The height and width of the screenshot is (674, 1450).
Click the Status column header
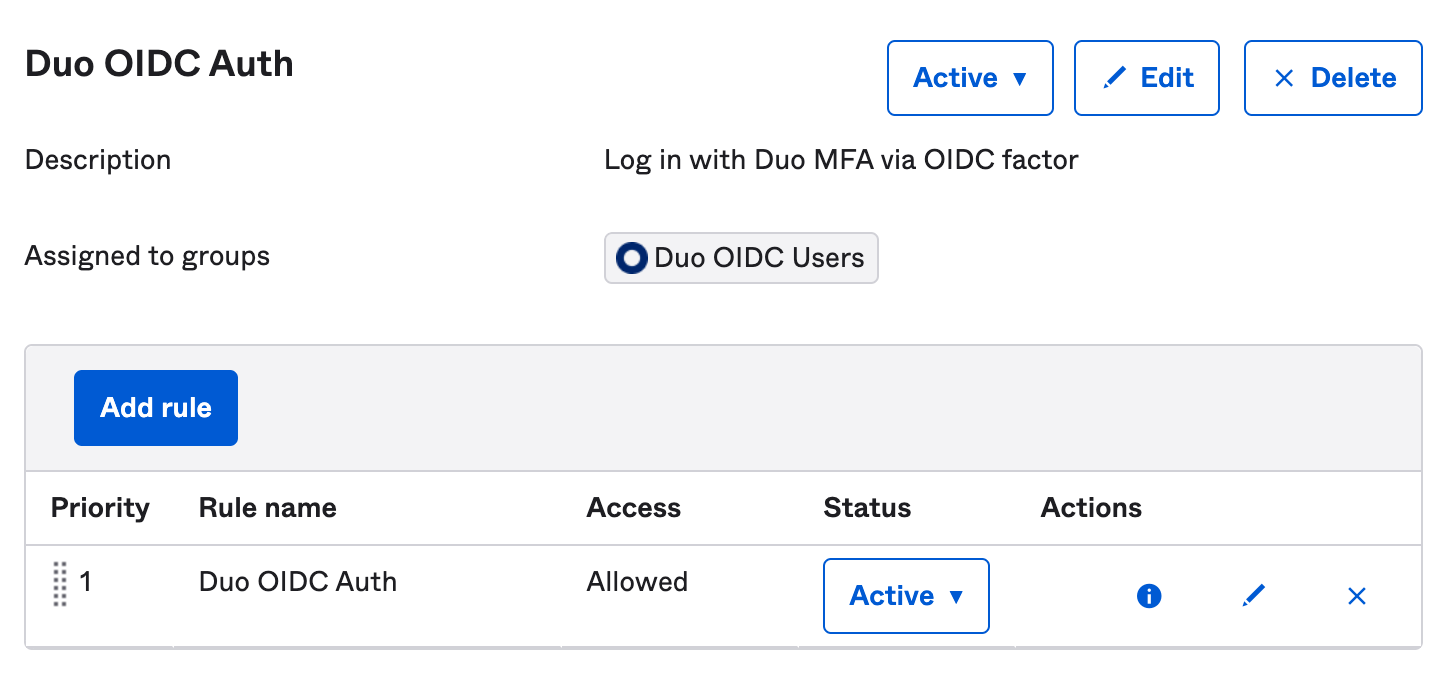click(x=867, y=507)
